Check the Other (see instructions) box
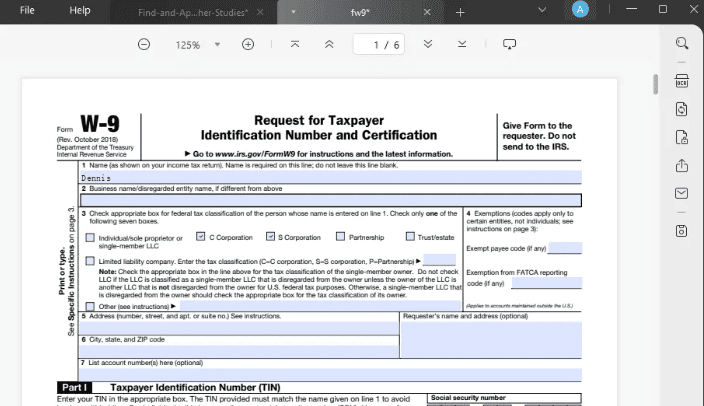Viewport: 704px width, 406px height. (x=90, y=306)
